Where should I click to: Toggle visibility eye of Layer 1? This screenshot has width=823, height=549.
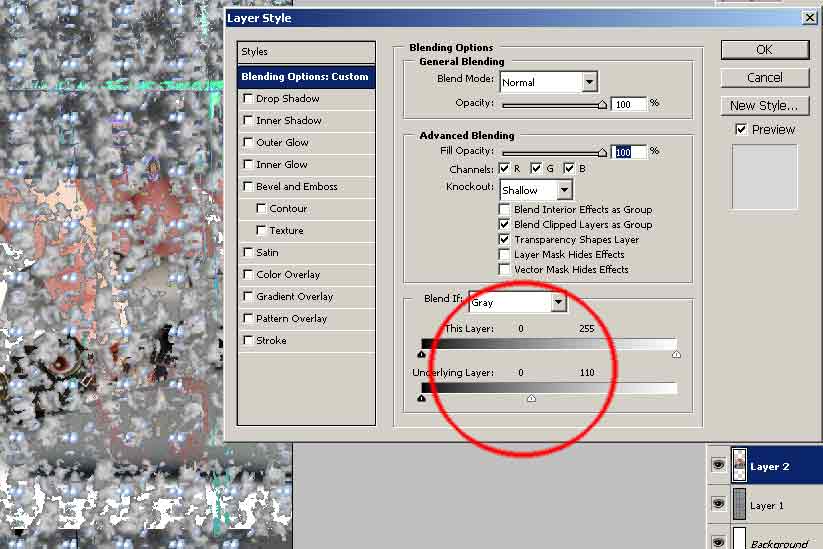coord(718,504)
